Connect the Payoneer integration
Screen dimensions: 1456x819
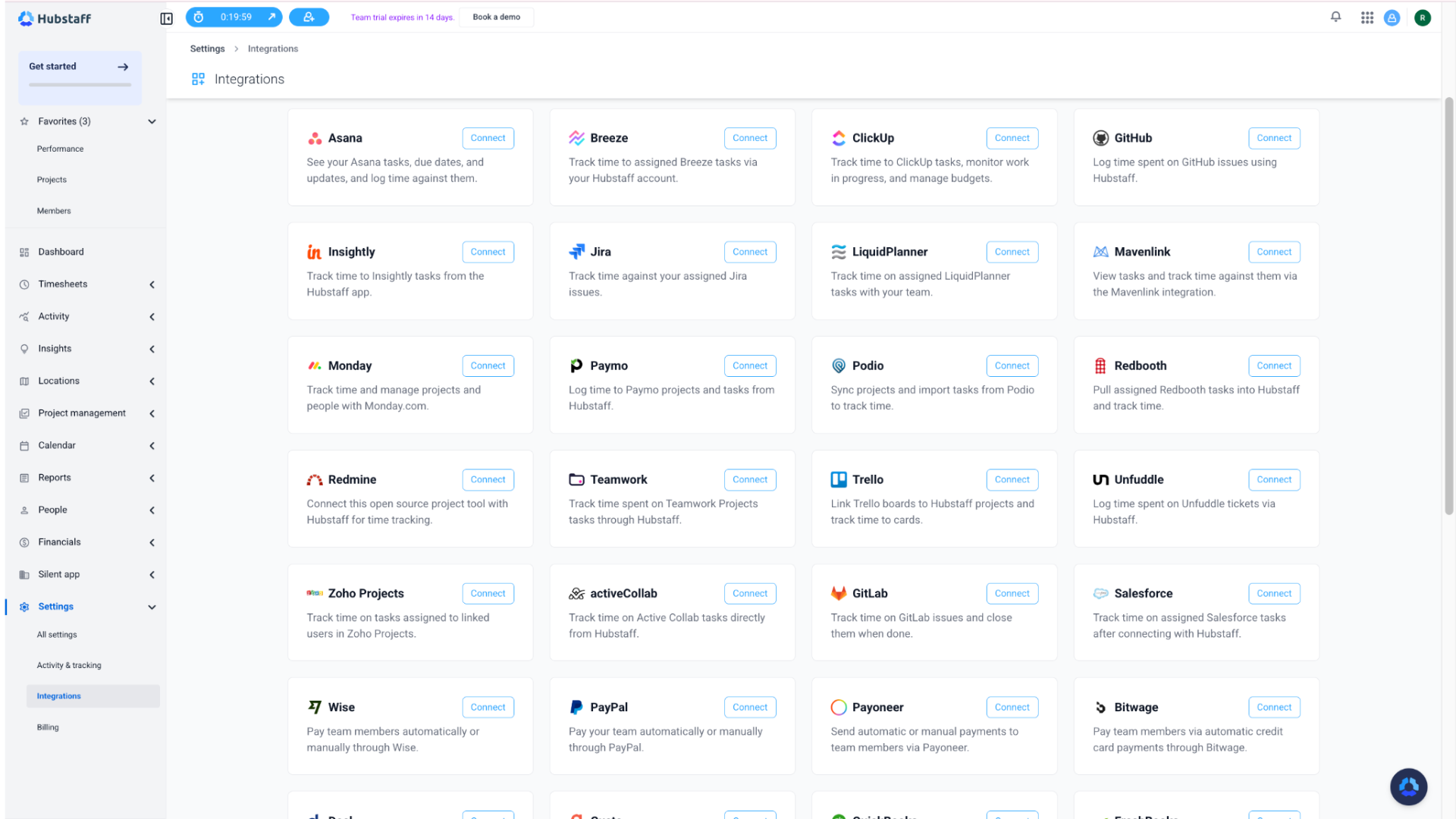tap(1012, 708)
